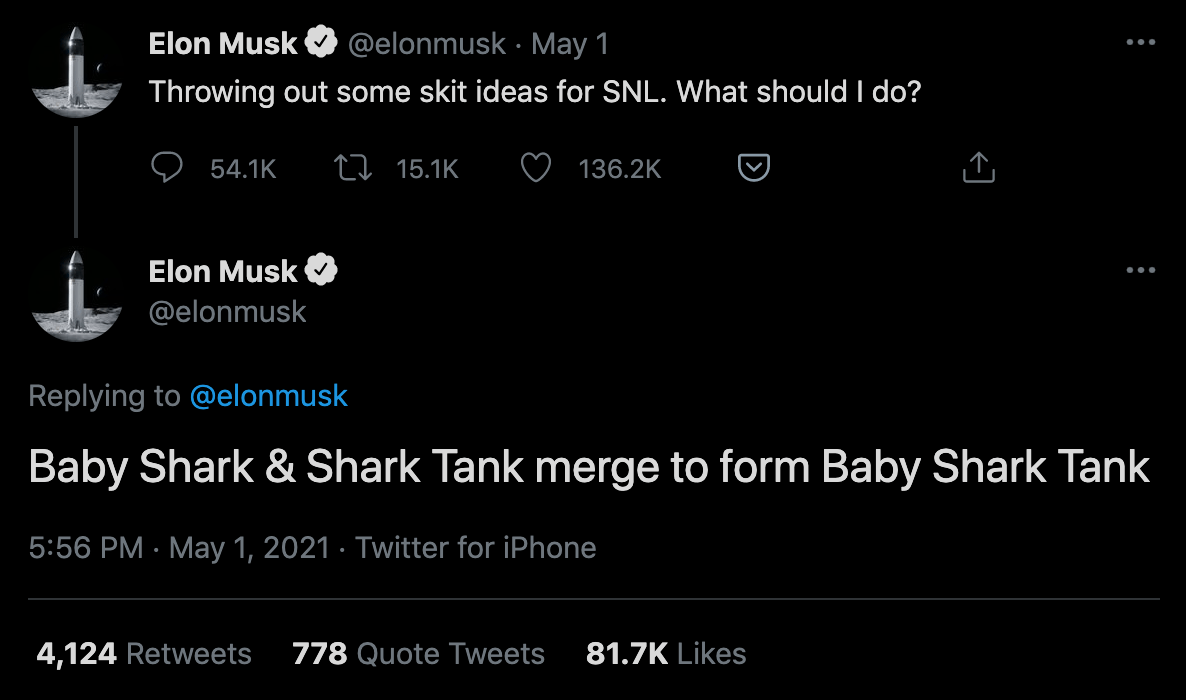Retweet the SNL skit ideas tweet
Viewport: 1186px width, 700px height.
coord(350,169)
